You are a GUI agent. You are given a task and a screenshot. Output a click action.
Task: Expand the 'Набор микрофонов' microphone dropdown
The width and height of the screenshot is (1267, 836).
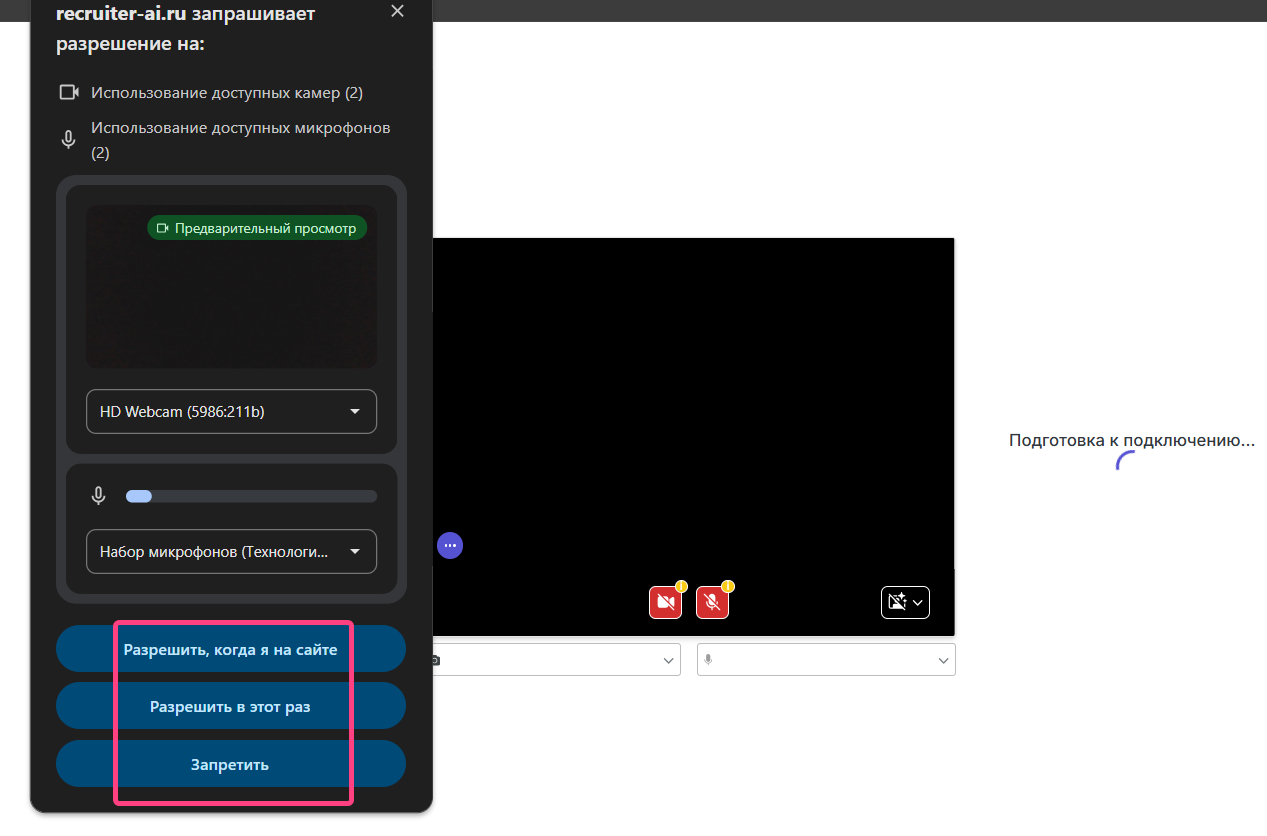[231, 551]
